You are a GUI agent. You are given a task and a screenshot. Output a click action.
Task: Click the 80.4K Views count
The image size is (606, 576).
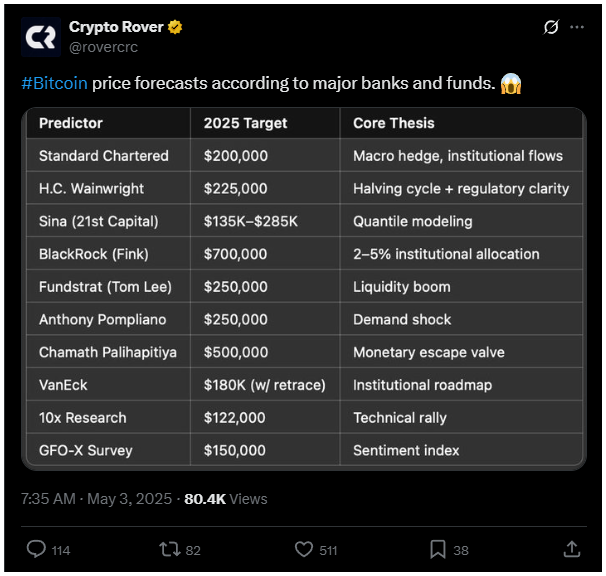click(226, 499)
